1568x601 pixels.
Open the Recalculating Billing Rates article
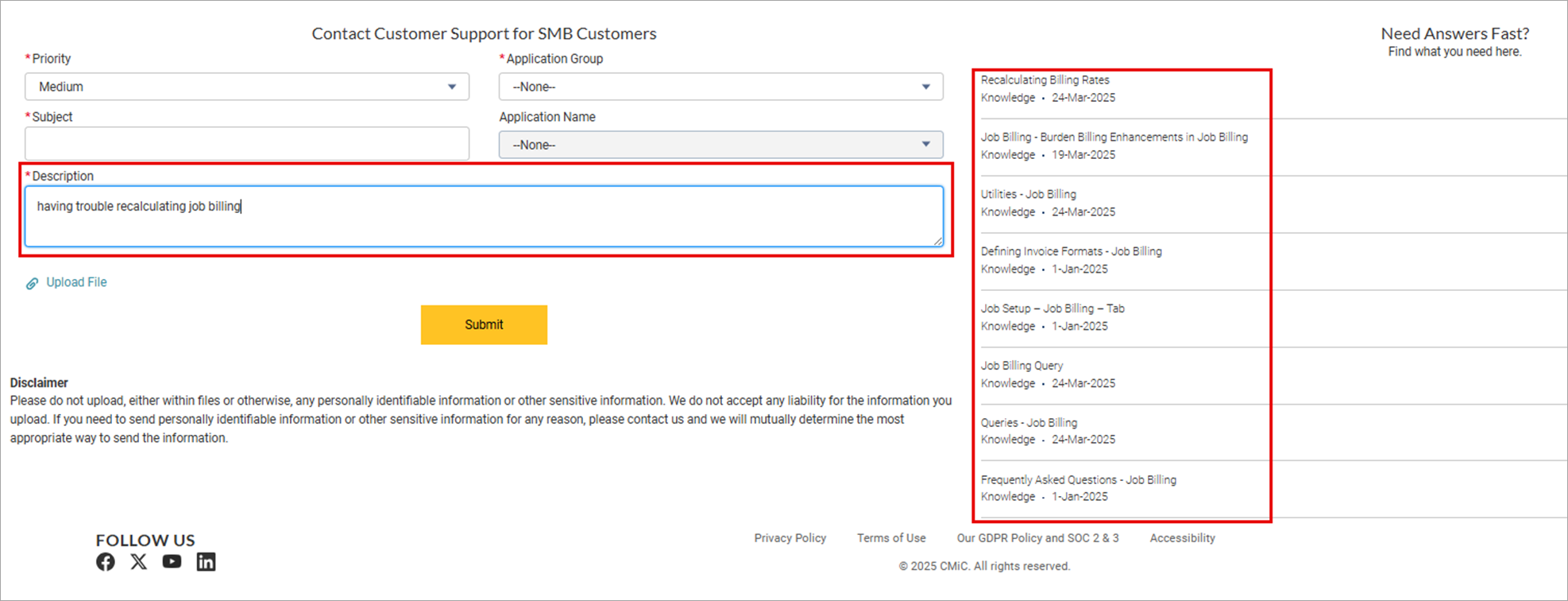click(1045, 80)
